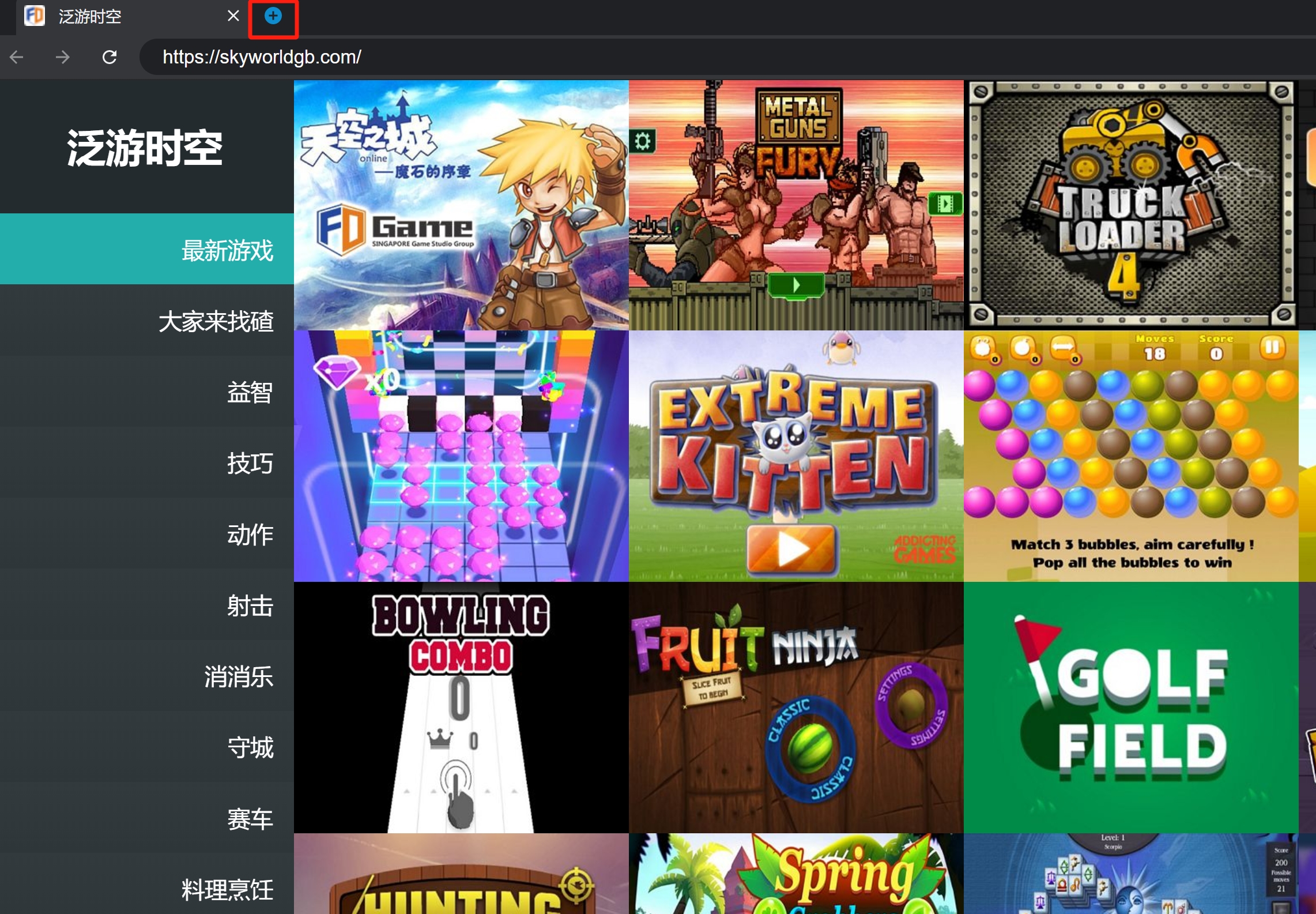Open the Golf Field game
Image resolution: width=1316 pixels, height=914 pixels.
point(1131,707)
